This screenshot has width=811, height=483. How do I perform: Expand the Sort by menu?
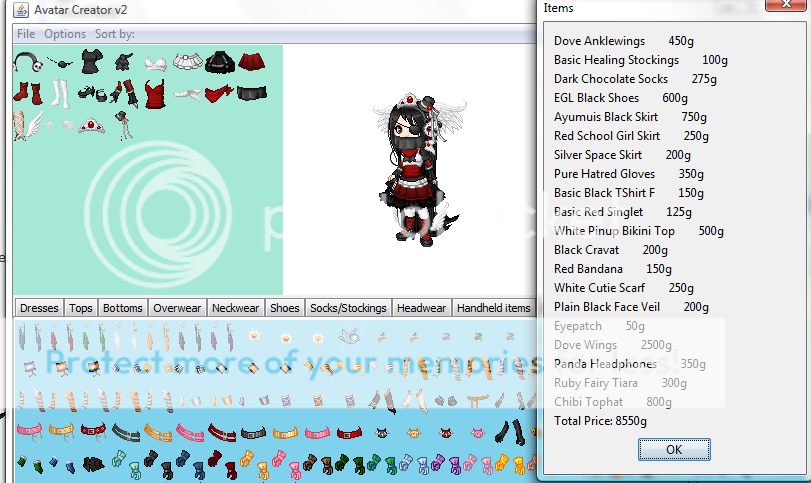(114, 34)
